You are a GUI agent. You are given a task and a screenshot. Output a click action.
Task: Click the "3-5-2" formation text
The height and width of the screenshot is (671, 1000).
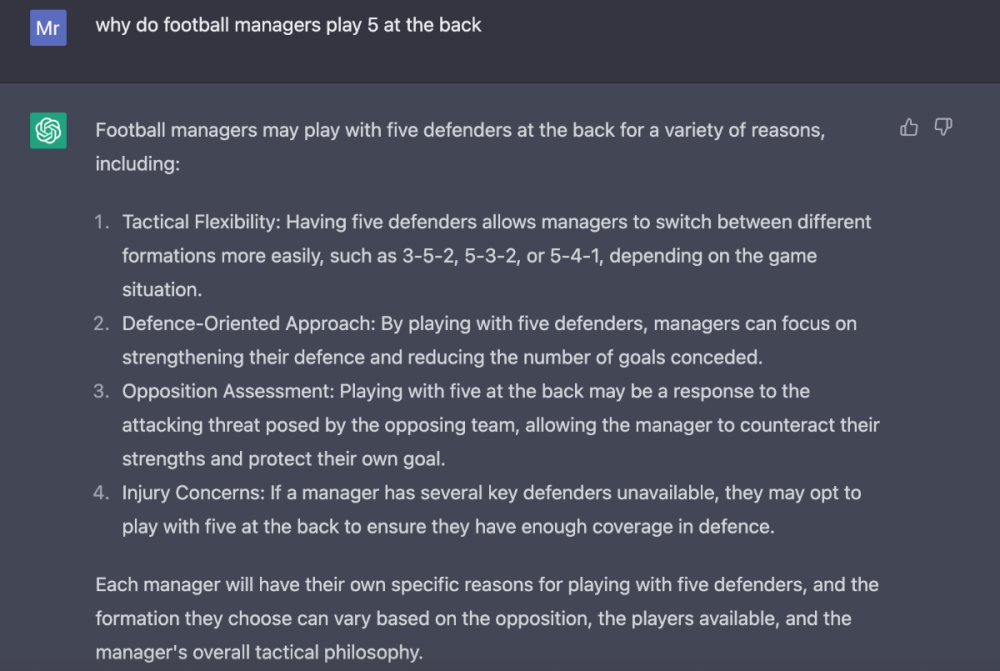coord(427,256)
